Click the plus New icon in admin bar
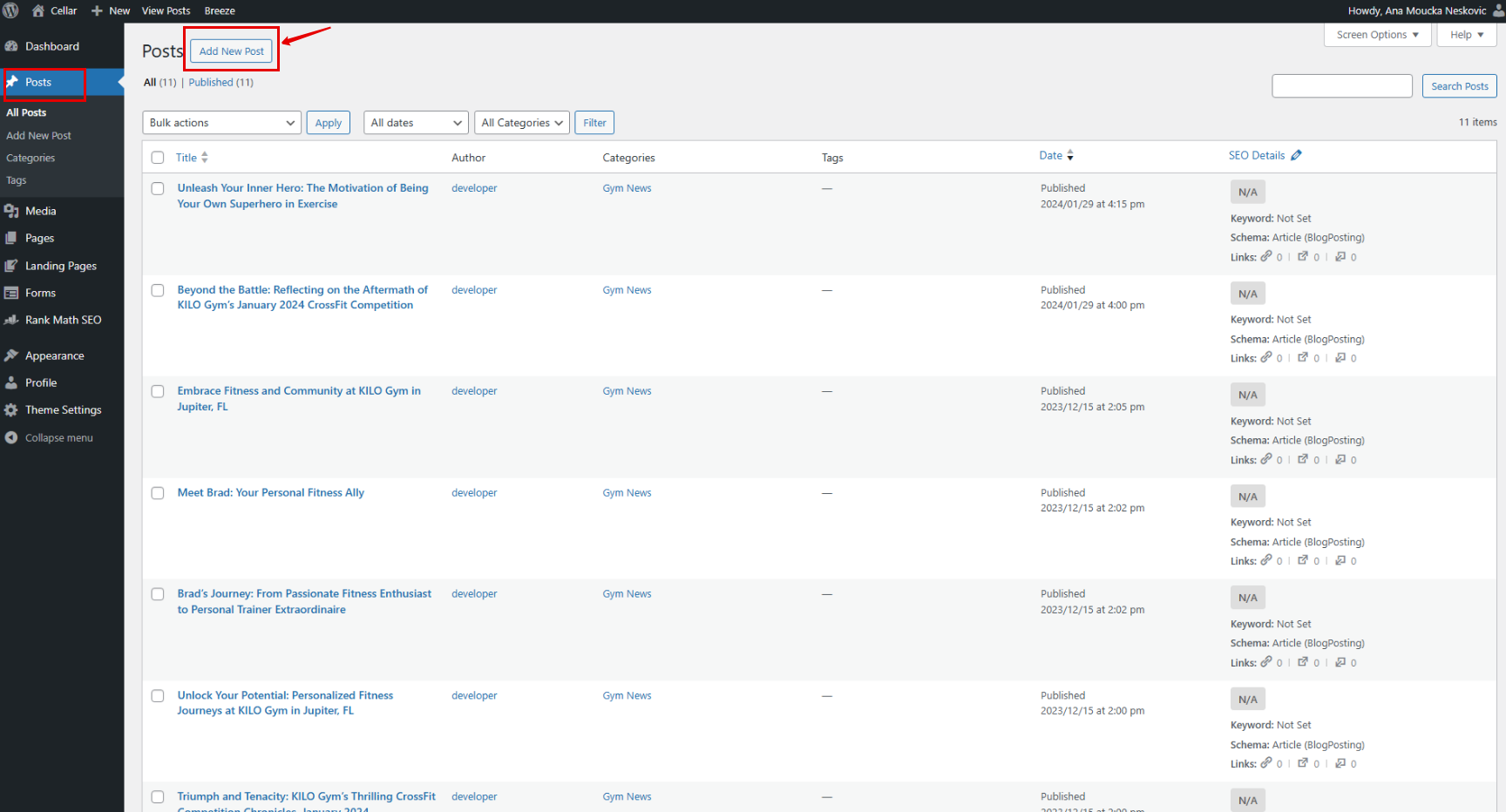Viewport: 1506px width, 812px height. (x=97, y=11)
